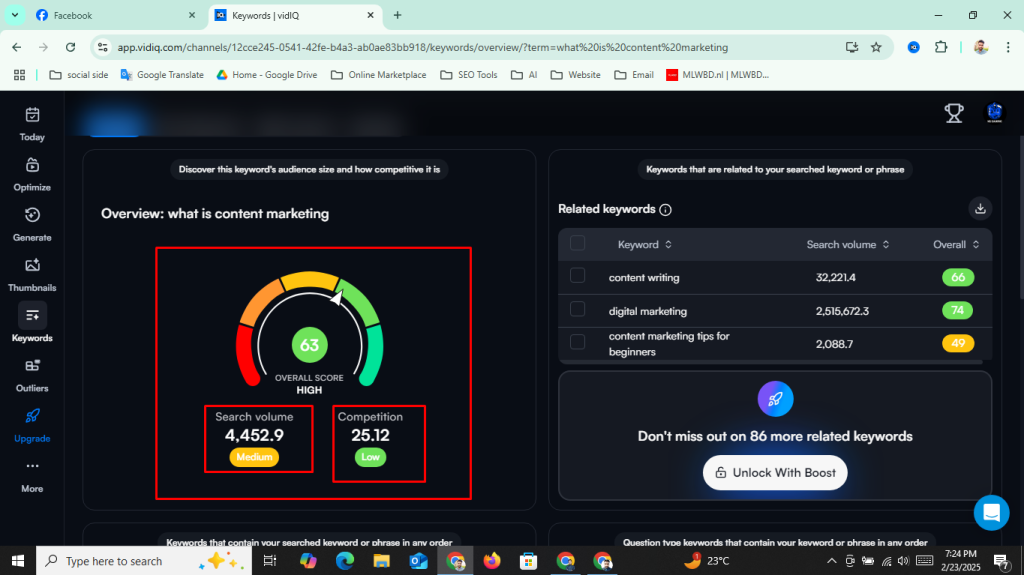Image resolution: width=1024 pixels, height=575 pixels.
Task: Open the Thumbnails sidebar tool
Action: click(32, 275)
